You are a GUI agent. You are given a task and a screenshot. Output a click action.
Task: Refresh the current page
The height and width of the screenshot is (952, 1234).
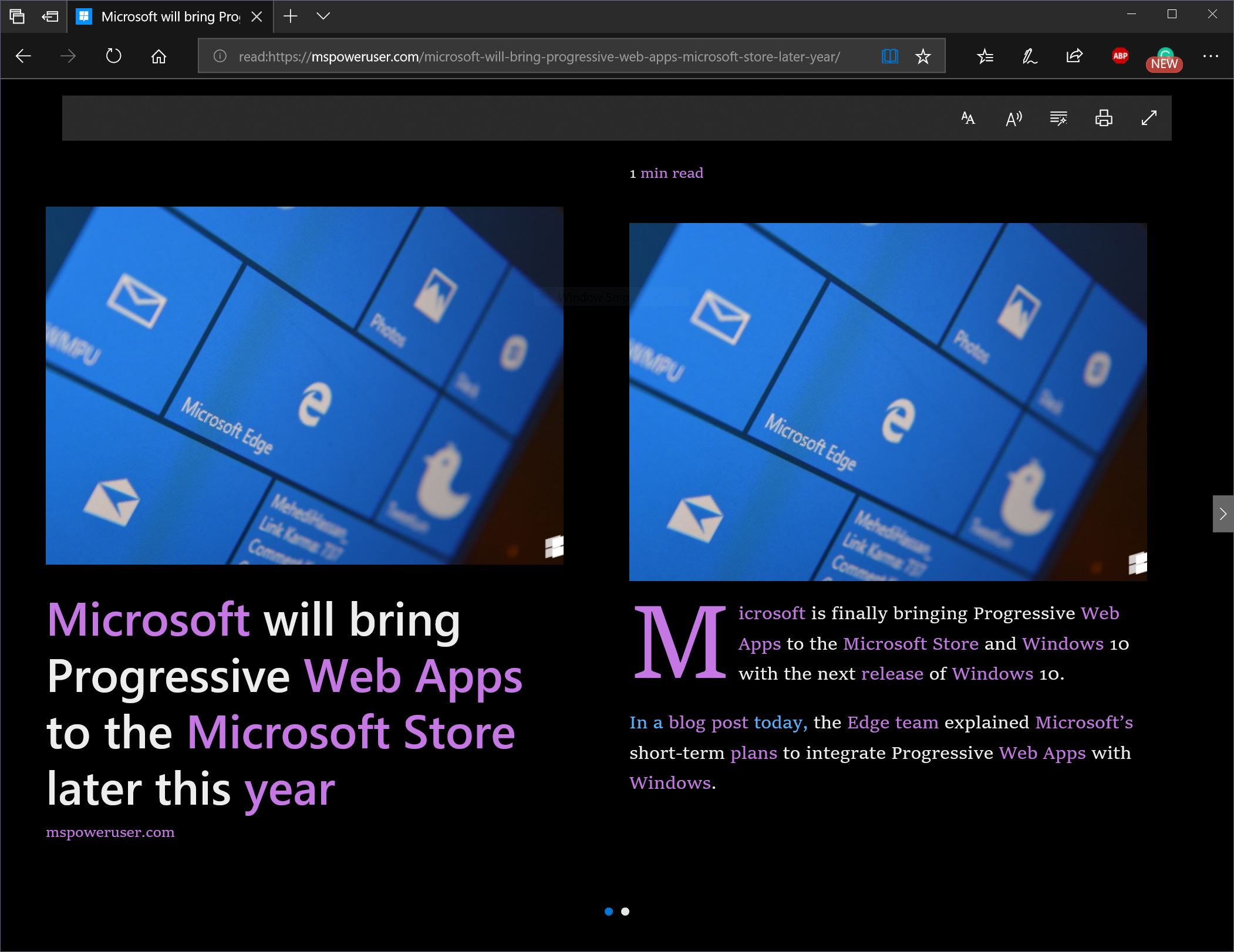pos(113,56)
